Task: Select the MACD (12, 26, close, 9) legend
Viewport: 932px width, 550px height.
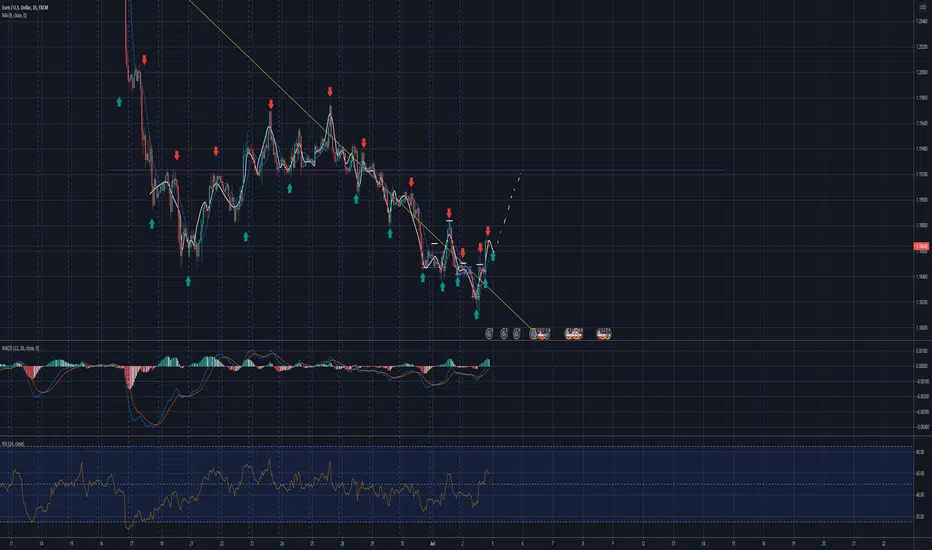Action: tap(20, 348)
